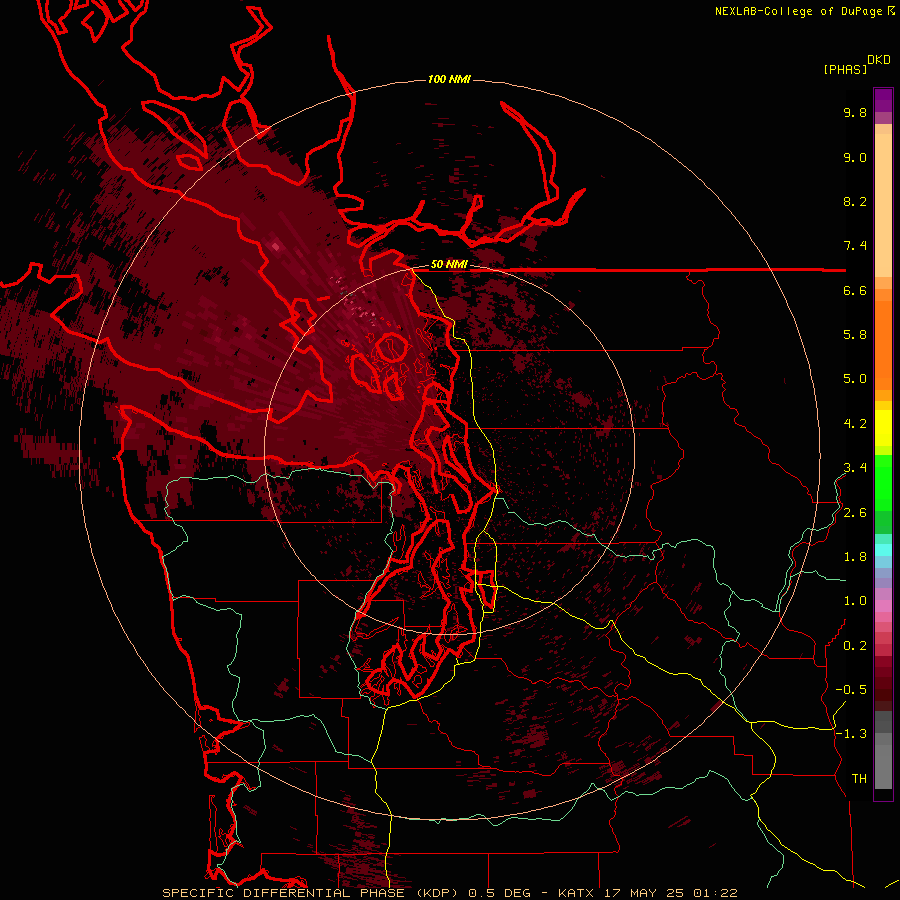The width and height of the screenshot is (900, 900).
Task: Pick the dark red band near -0.5
Action: [883, 689]
